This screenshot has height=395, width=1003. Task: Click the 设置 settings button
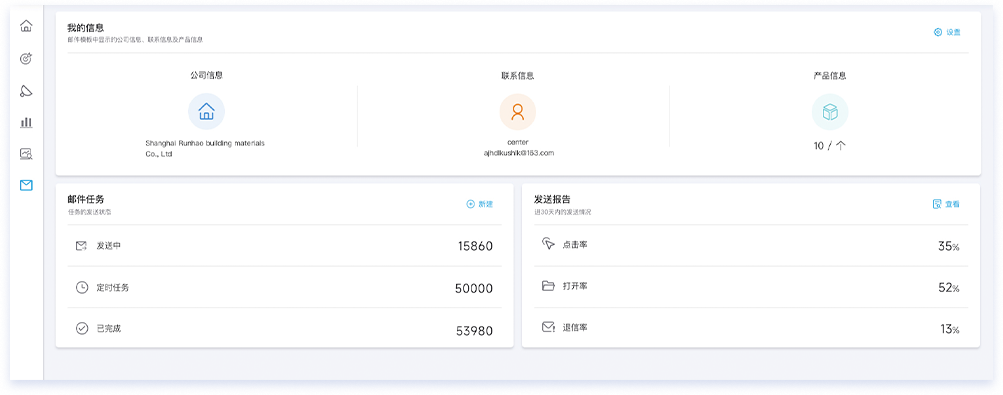tap(947, 32)
